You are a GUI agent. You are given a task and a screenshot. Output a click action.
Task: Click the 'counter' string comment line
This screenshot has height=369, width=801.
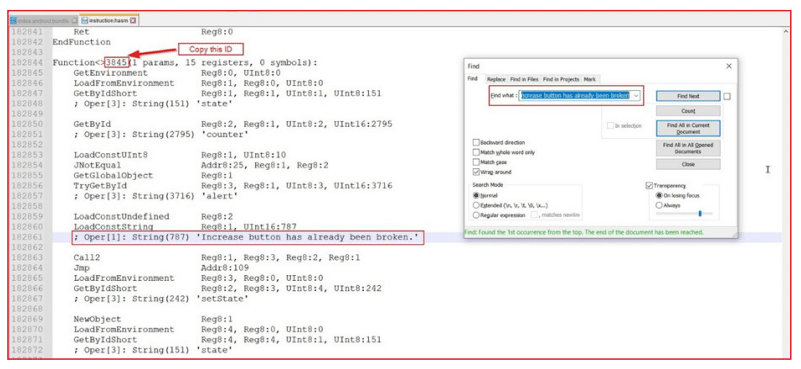[x=161, y=134]
